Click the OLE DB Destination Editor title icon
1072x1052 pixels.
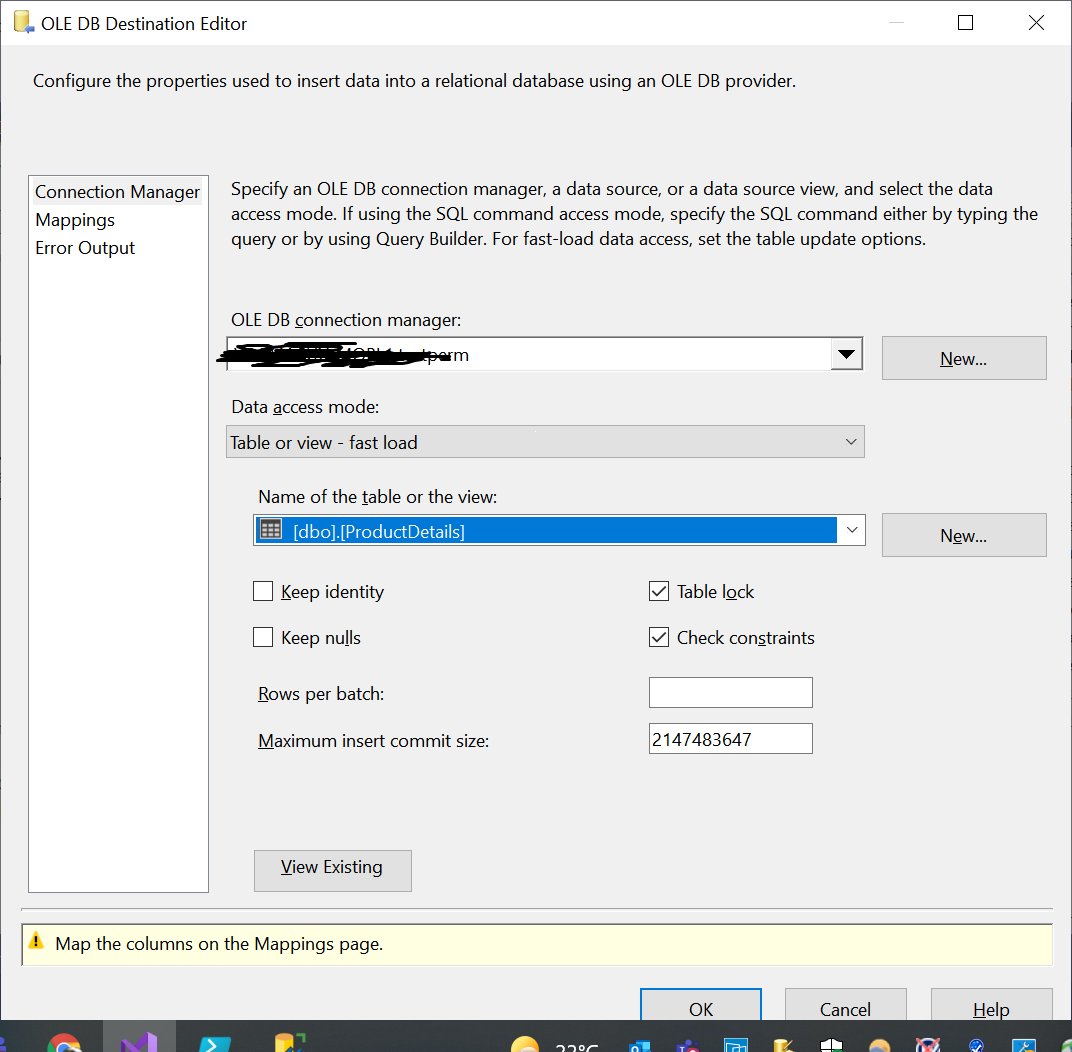point(23,22)
